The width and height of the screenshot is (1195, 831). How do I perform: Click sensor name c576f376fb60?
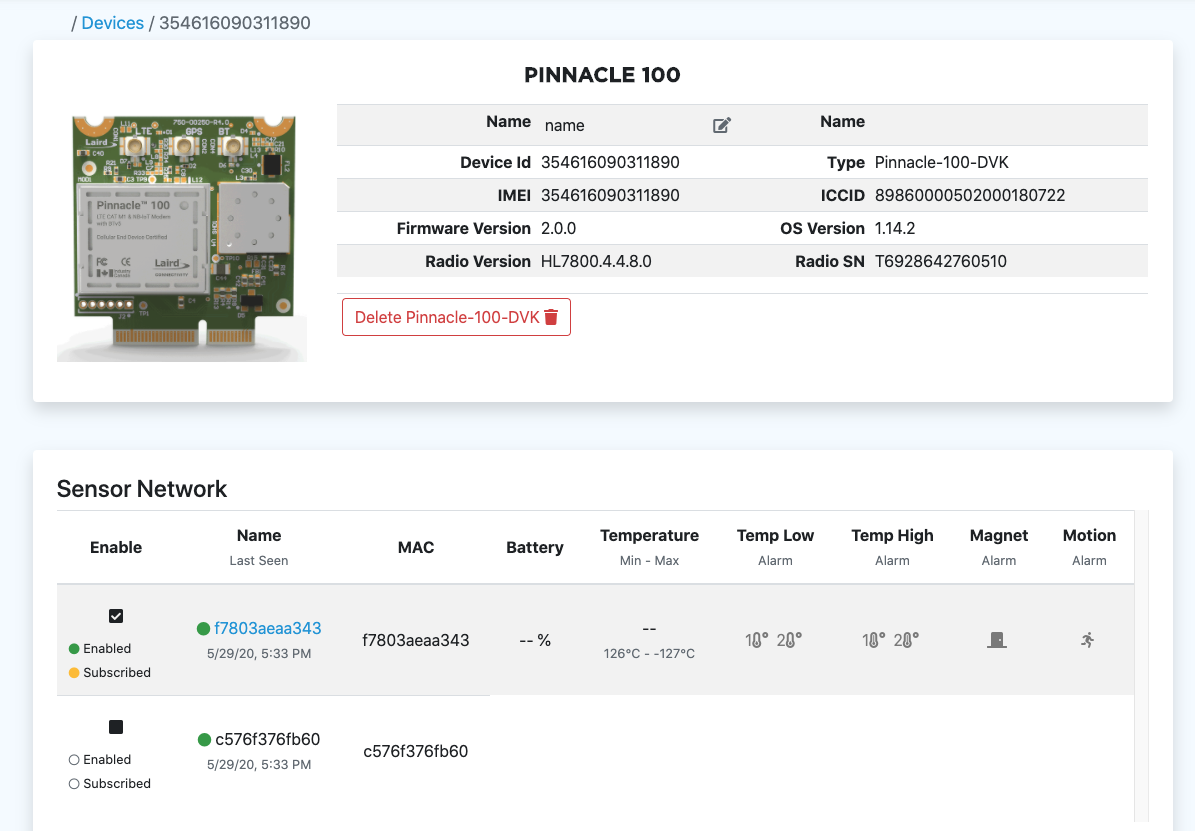point(268,740)
